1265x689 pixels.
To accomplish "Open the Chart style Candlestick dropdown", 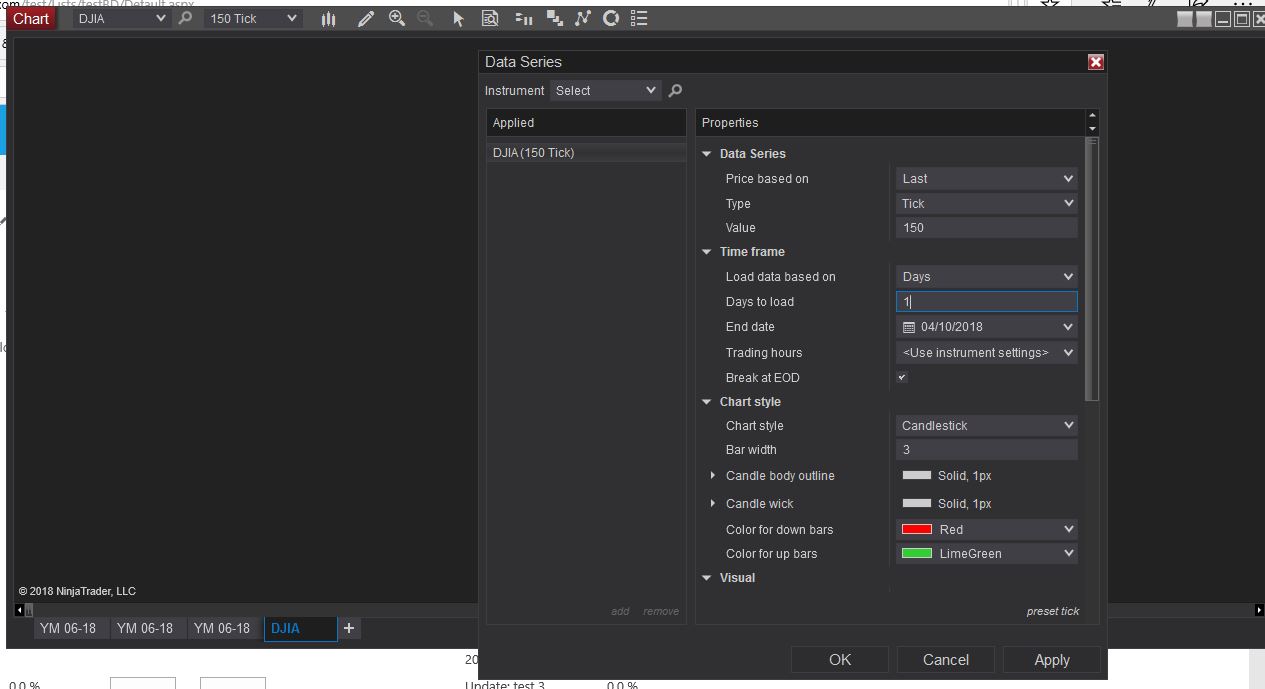I will 987,425.
